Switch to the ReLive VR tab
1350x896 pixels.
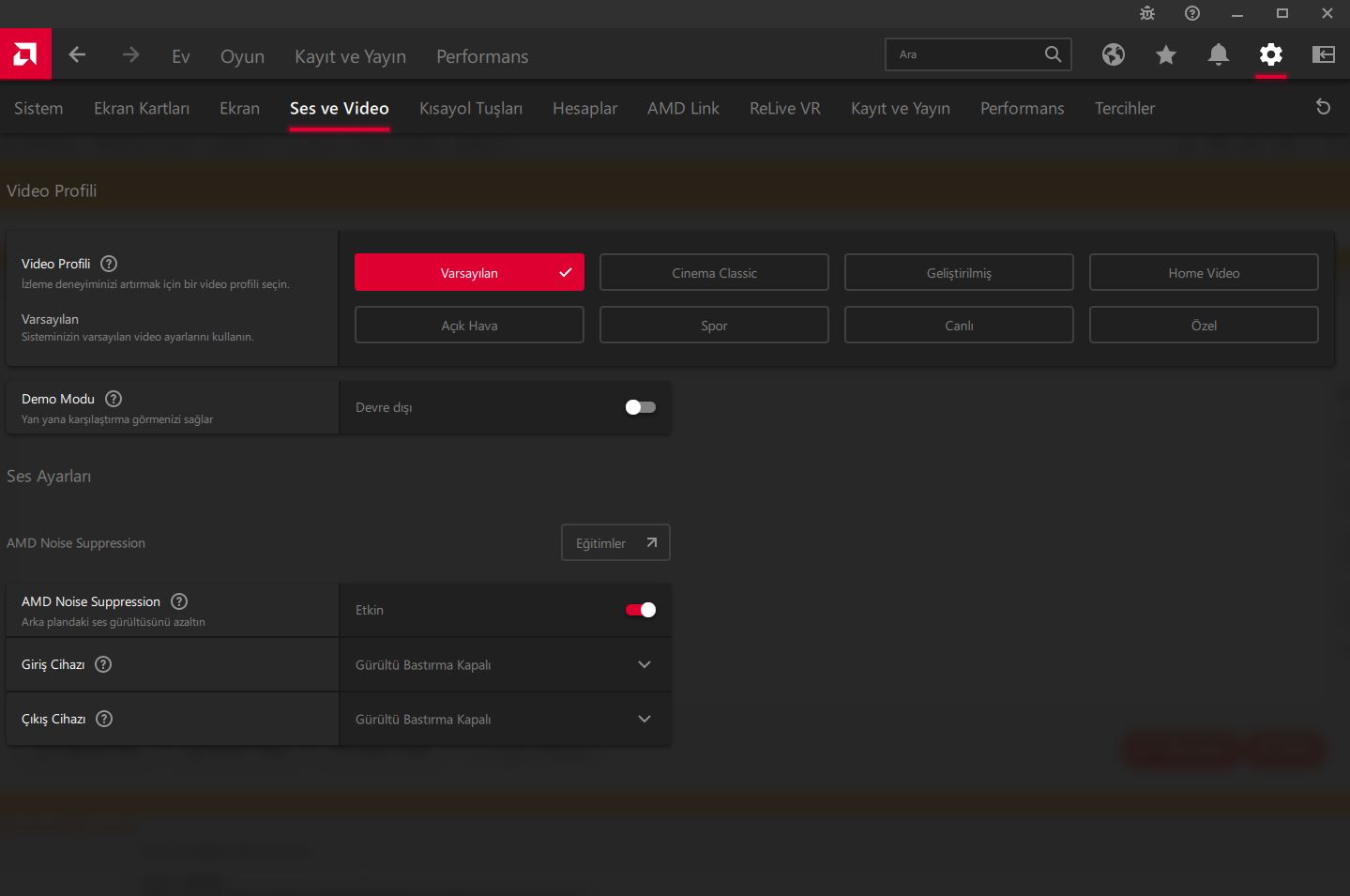[785, 108]
